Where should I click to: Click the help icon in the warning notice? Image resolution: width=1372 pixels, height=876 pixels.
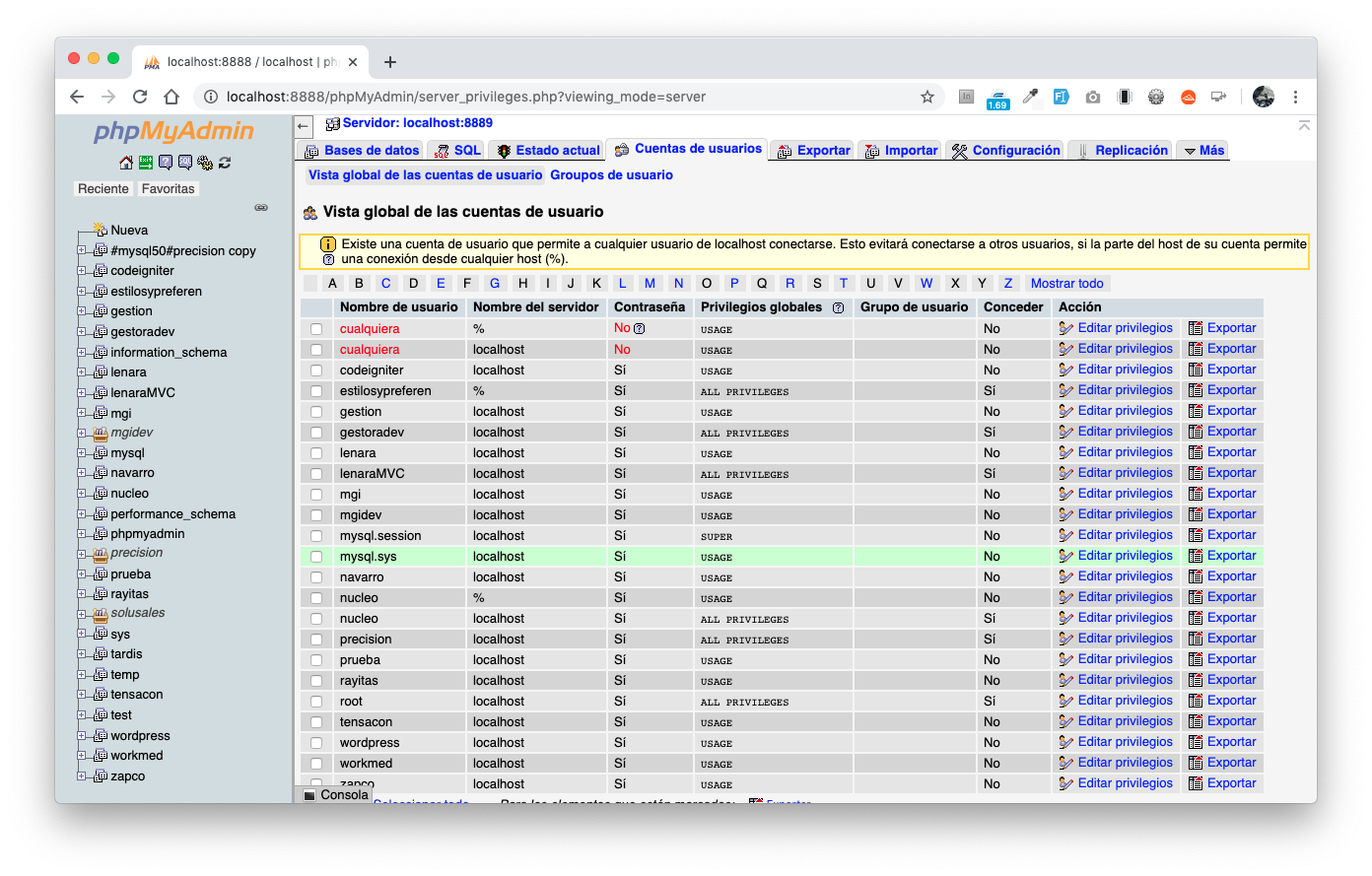[328, 260]
